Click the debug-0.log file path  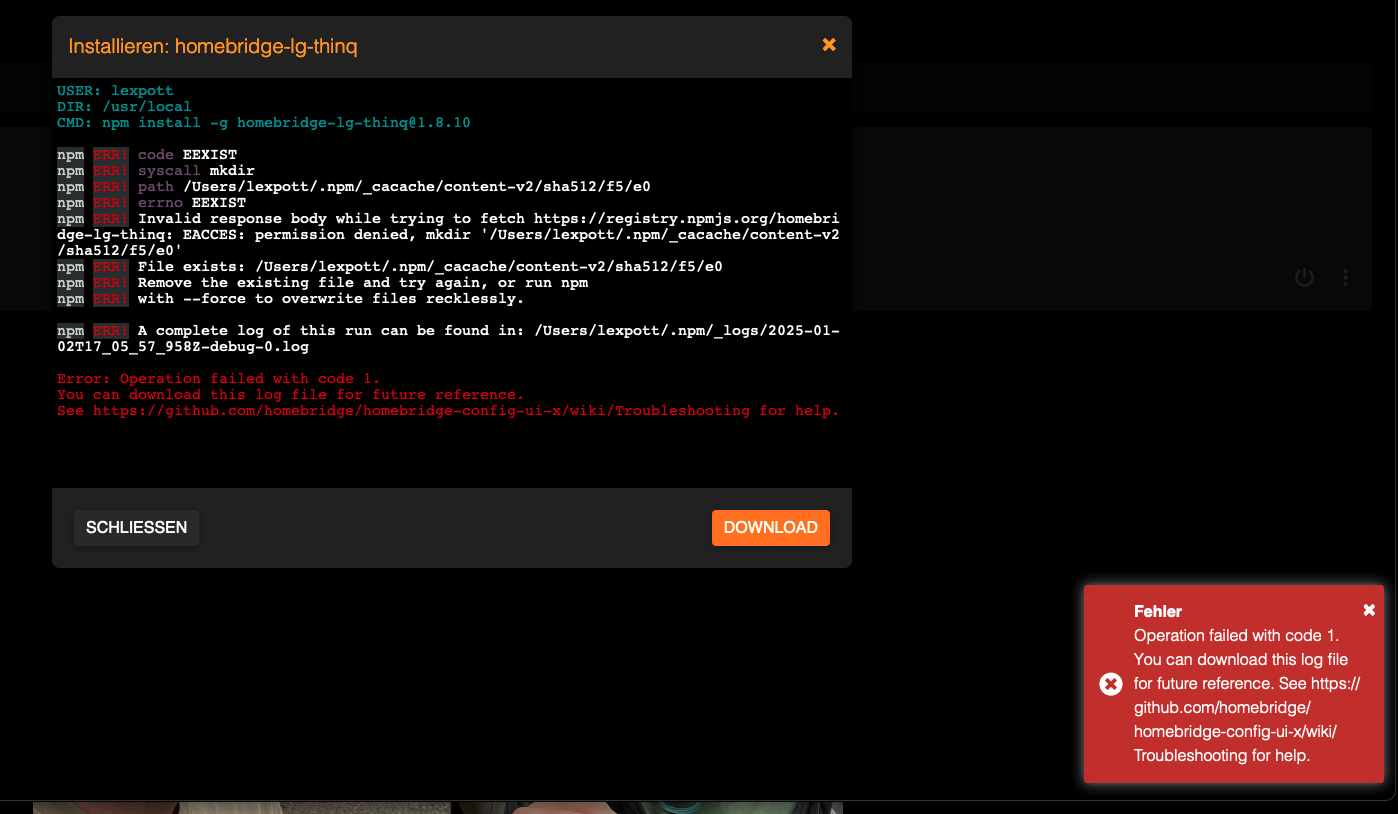click(x=183, y=347)
